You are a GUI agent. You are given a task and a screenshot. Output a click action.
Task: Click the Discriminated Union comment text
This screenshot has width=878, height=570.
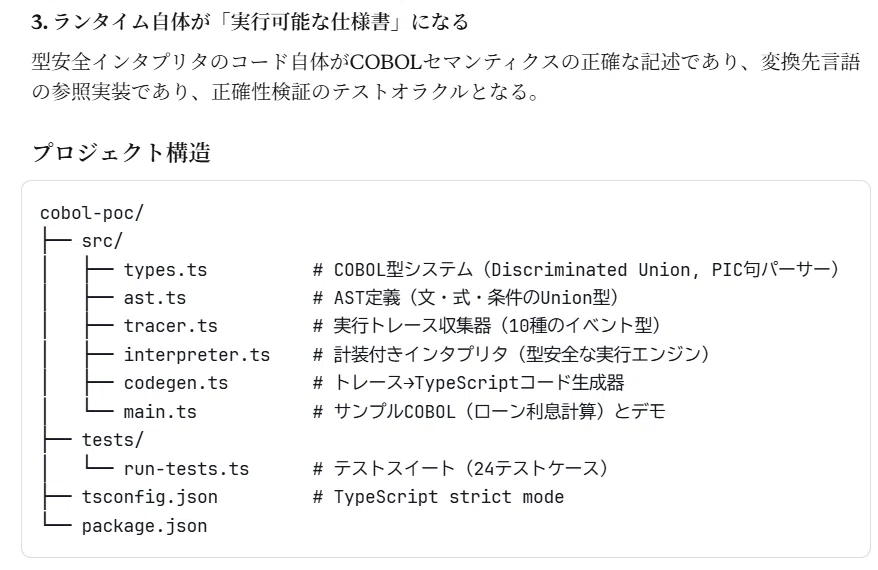(x=576, y=270)
